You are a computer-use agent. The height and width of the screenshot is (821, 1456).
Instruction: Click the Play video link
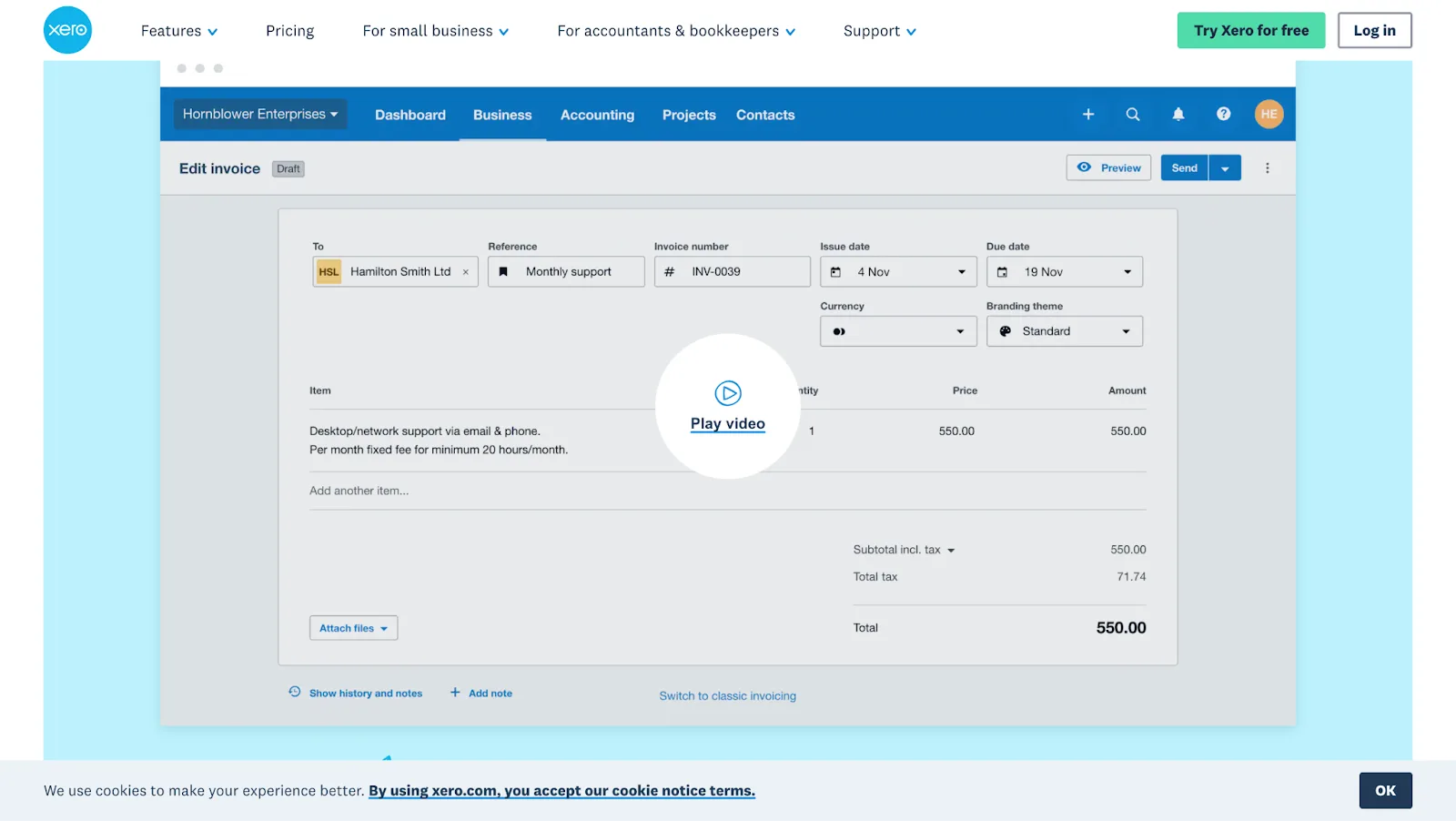pos(728,424)
